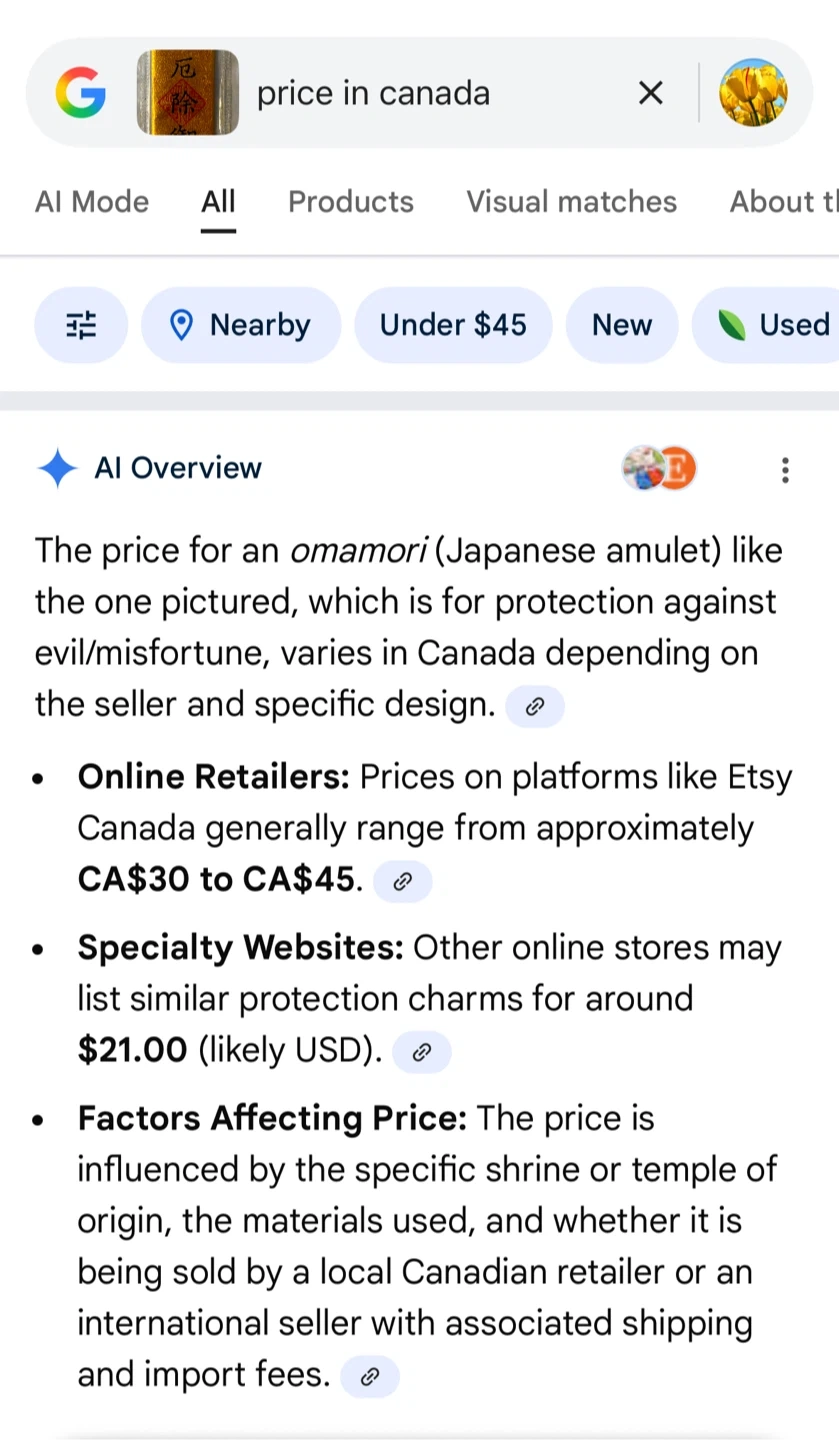This screenshot has height=1440, width=839.
Task: Tap the amulet image thumbnail in search bar
Action: [188, 93]
